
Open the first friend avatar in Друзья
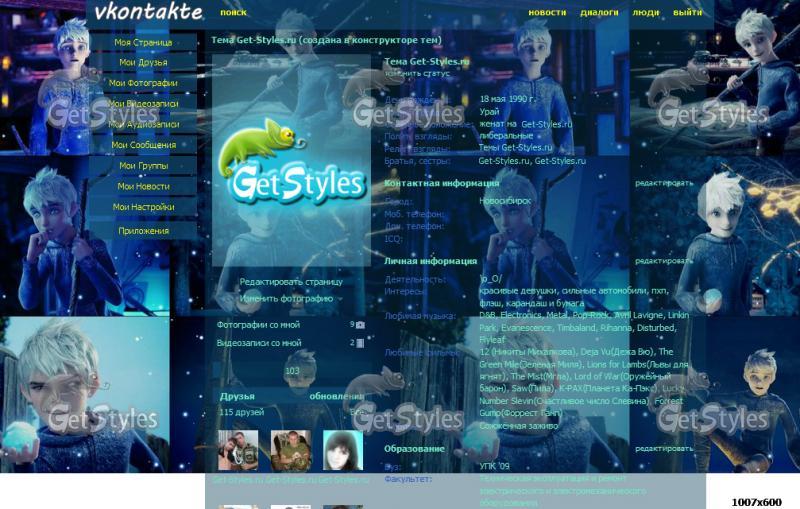pos(238,450)
